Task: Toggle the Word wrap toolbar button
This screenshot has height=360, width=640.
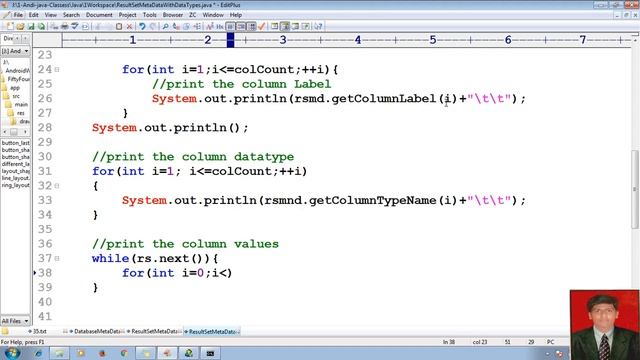Action: coord(231,27)
